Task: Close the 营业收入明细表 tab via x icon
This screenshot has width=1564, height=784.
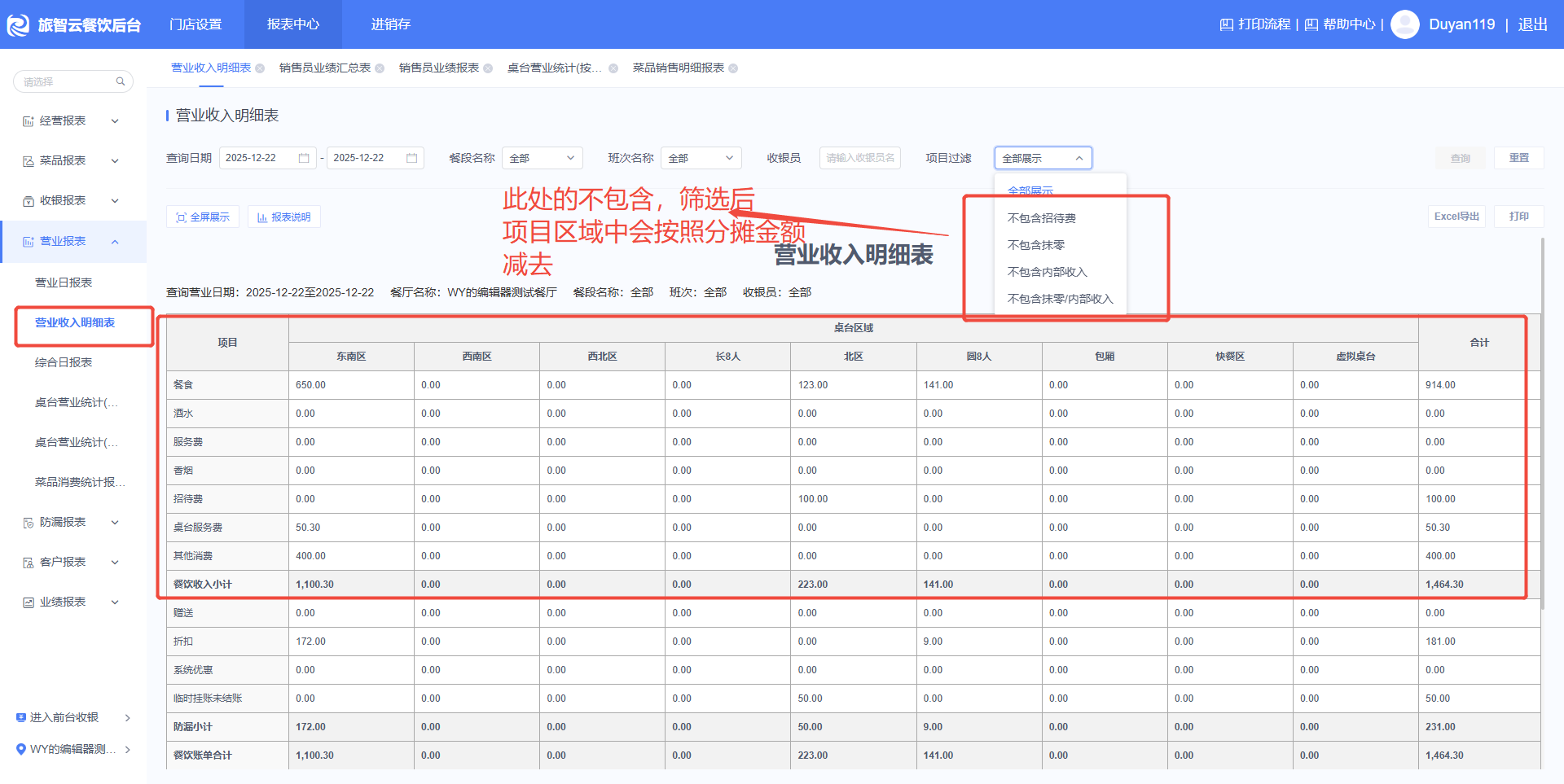Action: coord(260,68)
